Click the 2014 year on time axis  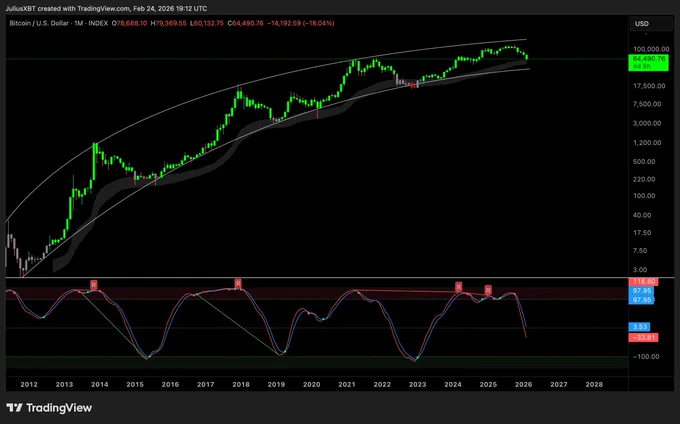click(x=99, y=384)
